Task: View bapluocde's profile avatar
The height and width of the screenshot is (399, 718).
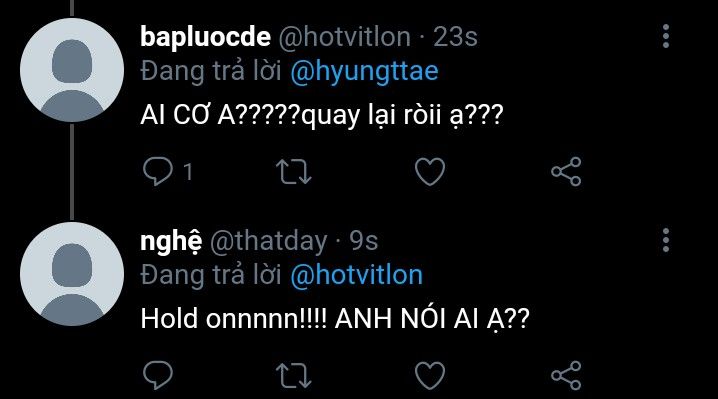Action: [x=72, y=70]
